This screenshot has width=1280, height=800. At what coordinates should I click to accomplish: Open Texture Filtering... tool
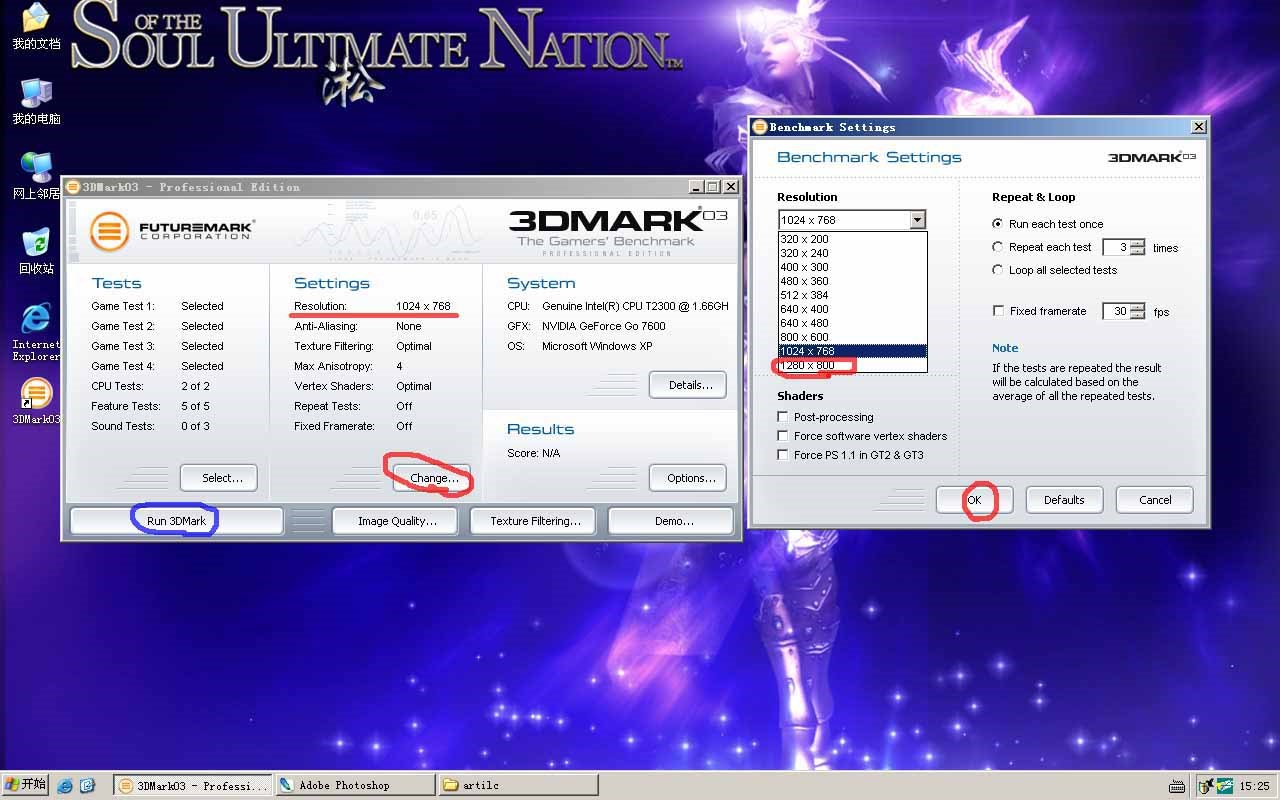(531, 521)
